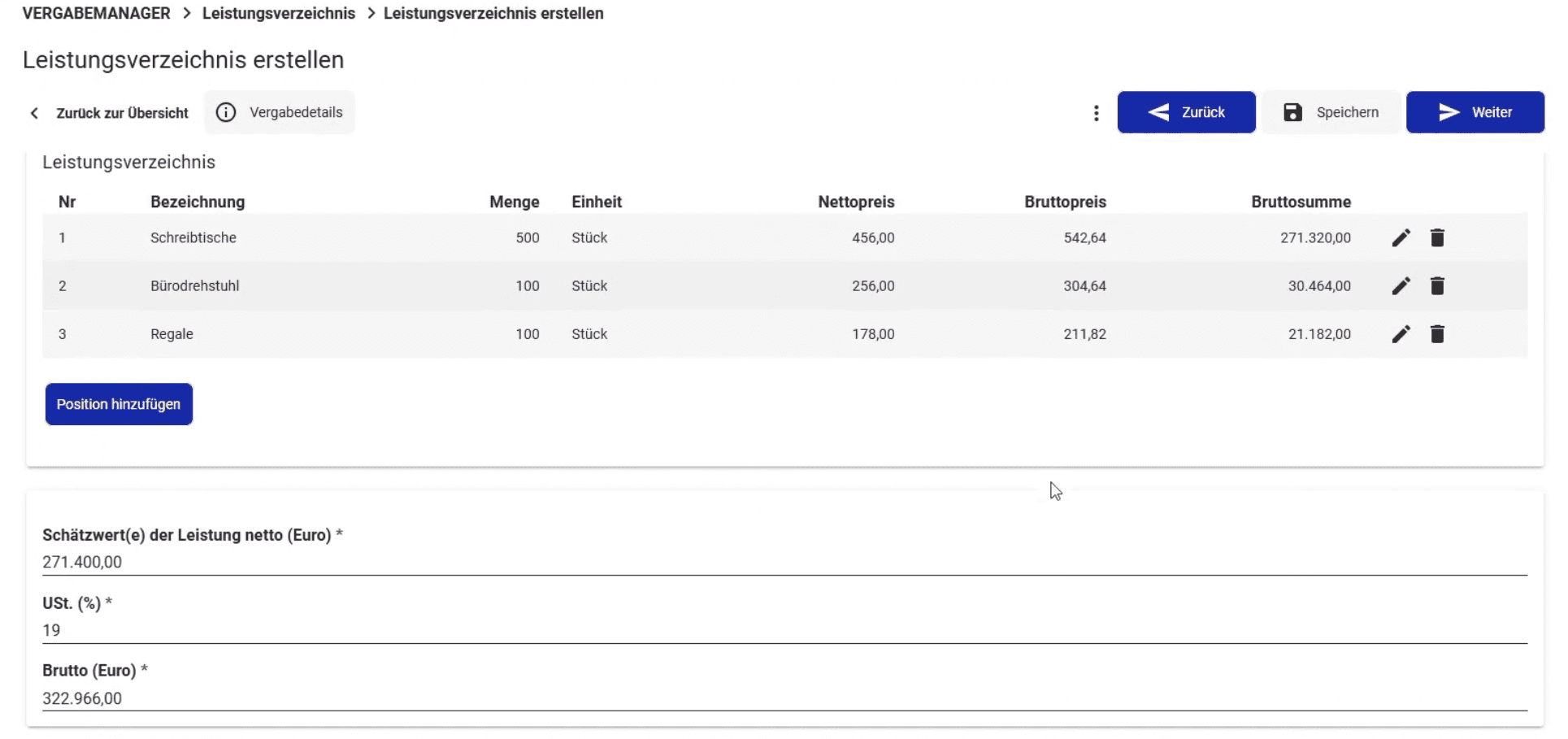Viewport: 1568px width, 739px height.
Task: Click the back chevron before Zurück zur Übersicht
Action: [x=34, y=113]
